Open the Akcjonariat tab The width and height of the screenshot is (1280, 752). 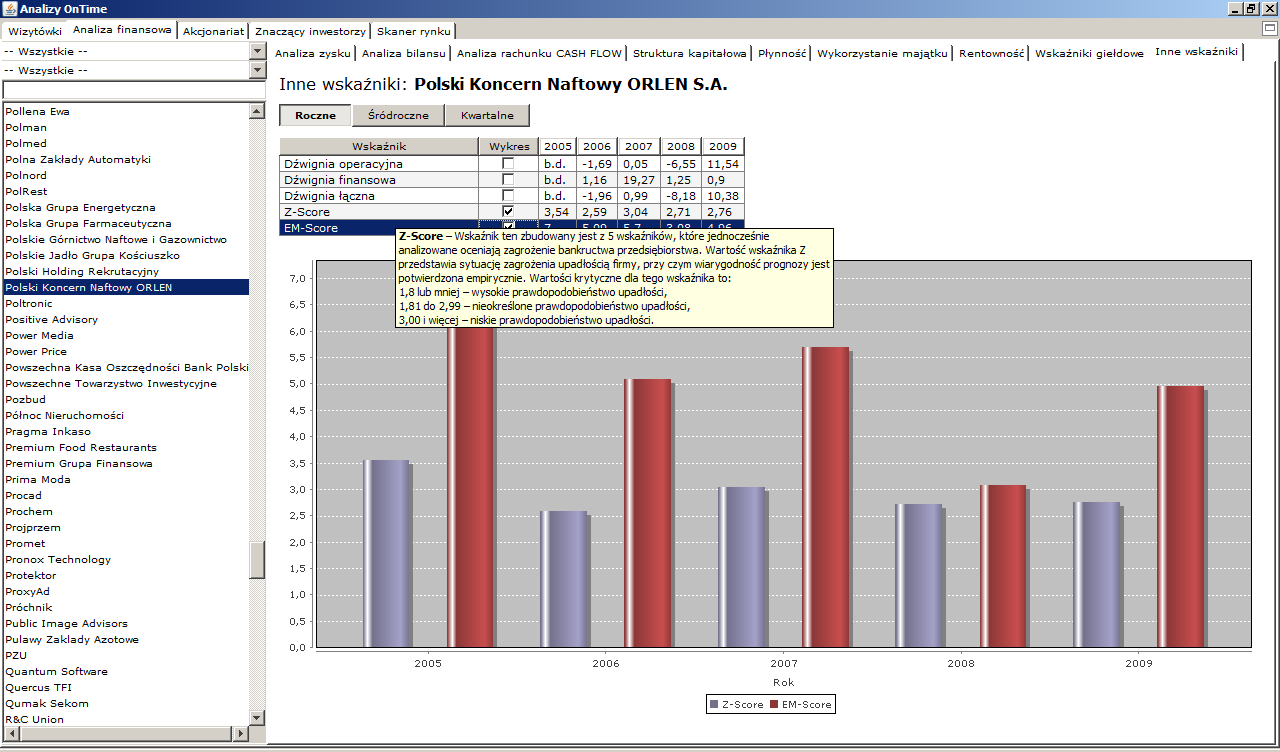[213, 32]
